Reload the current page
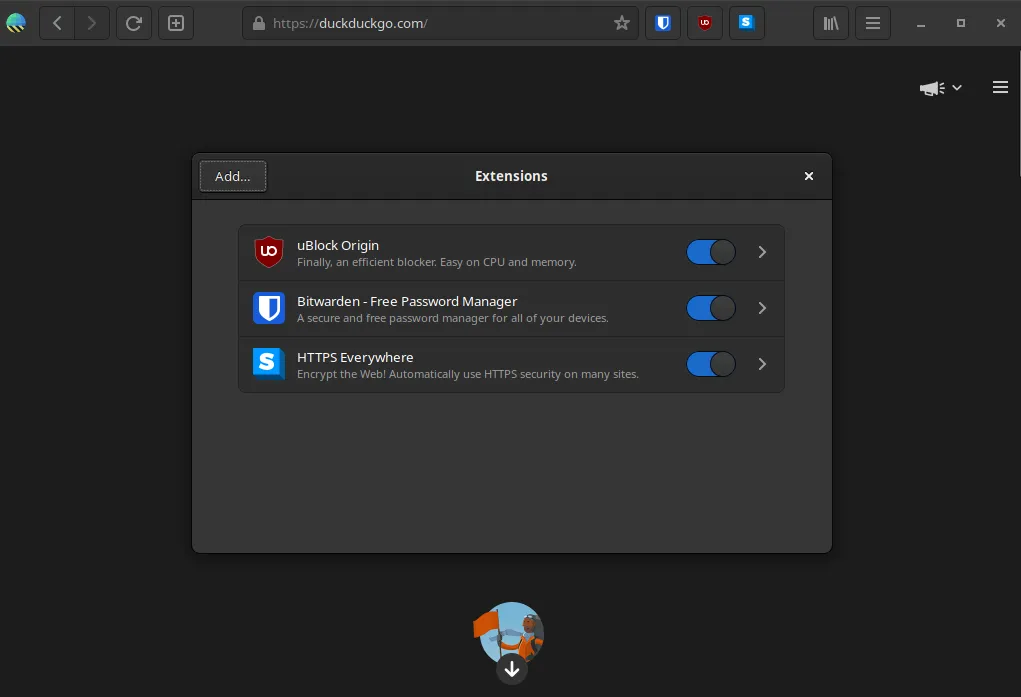1021x697 pixels. [133, 23]
